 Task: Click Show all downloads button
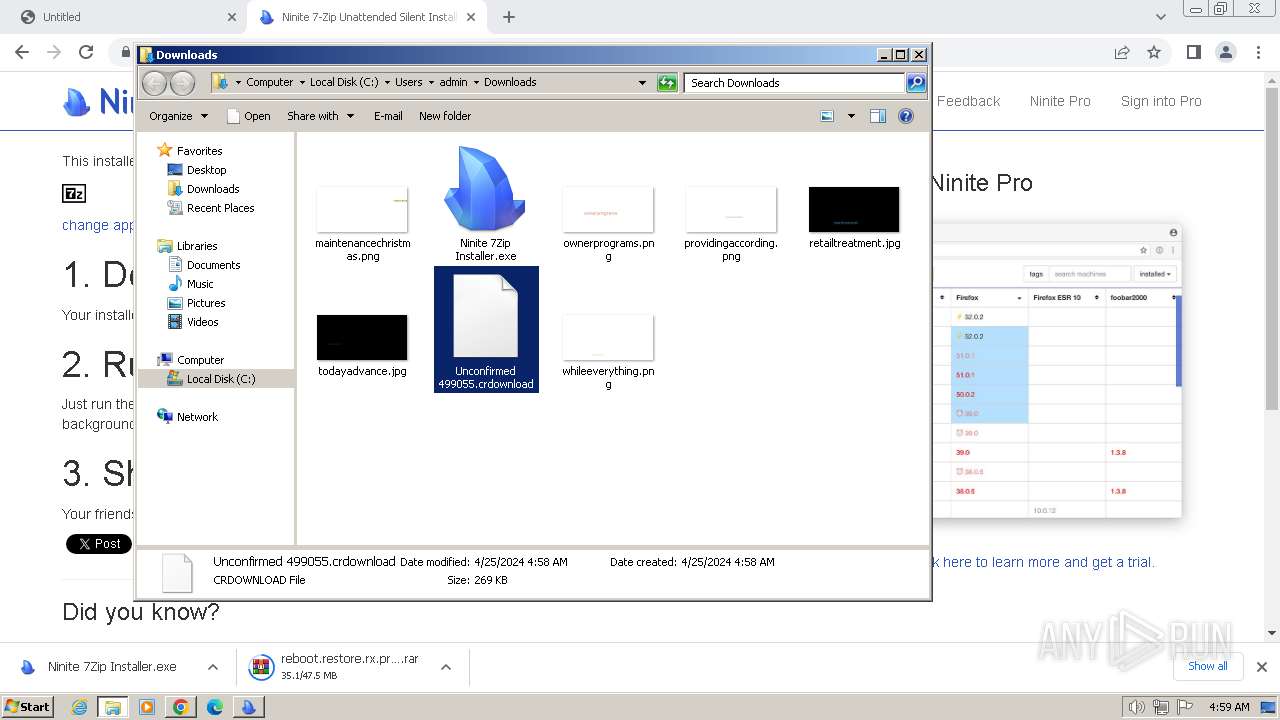click(1208, 666)
